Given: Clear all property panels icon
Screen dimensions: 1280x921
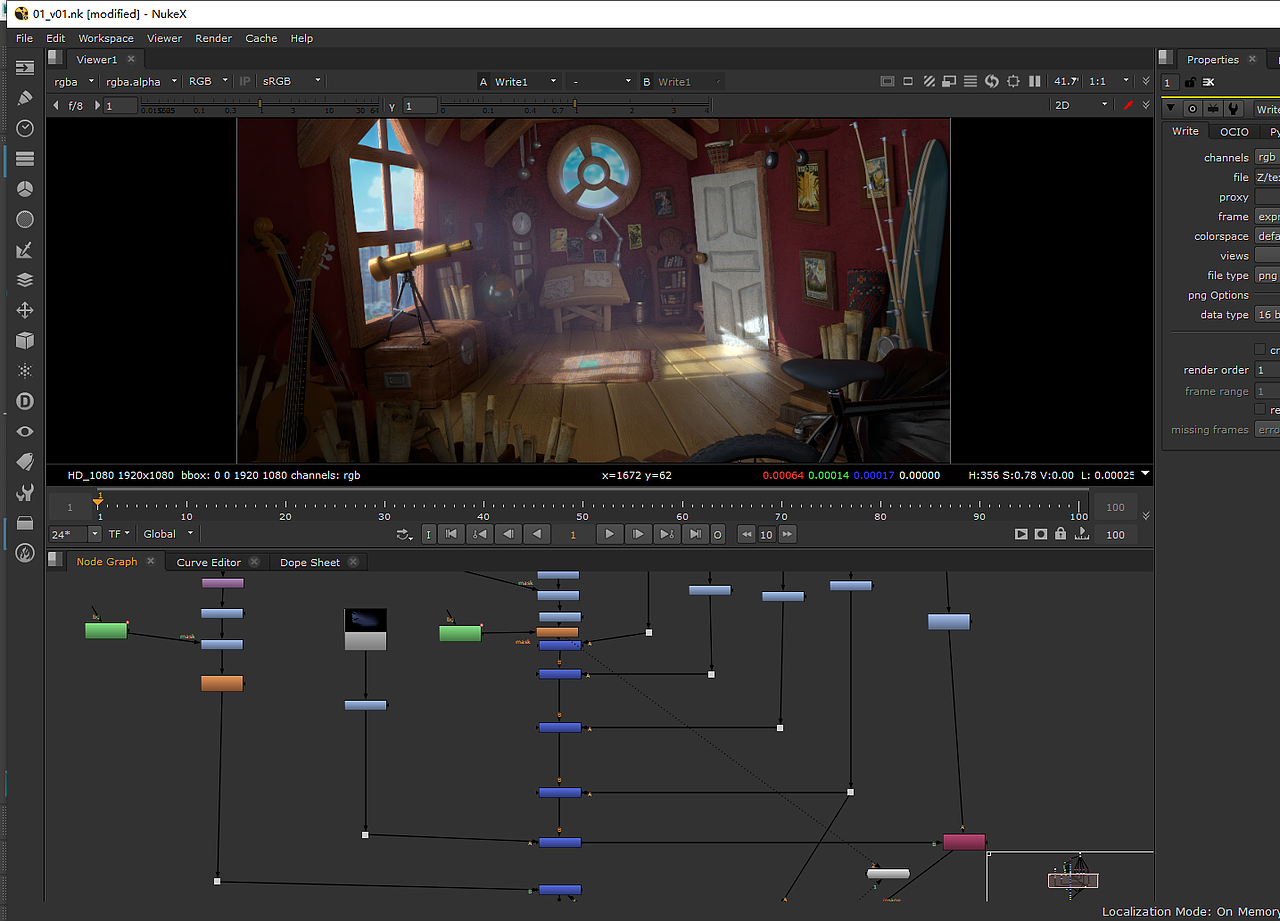Looking at the screenshot, I should 1208,82.
